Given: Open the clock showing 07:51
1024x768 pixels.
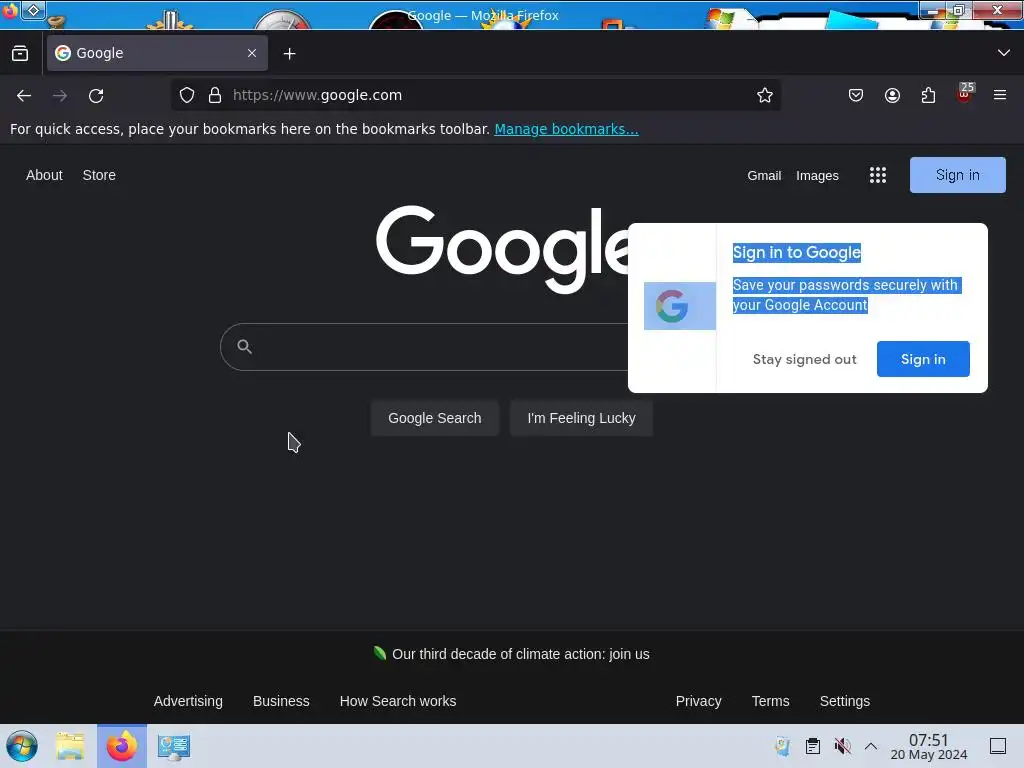Looking at the screenshot, I should coord(929,746).
